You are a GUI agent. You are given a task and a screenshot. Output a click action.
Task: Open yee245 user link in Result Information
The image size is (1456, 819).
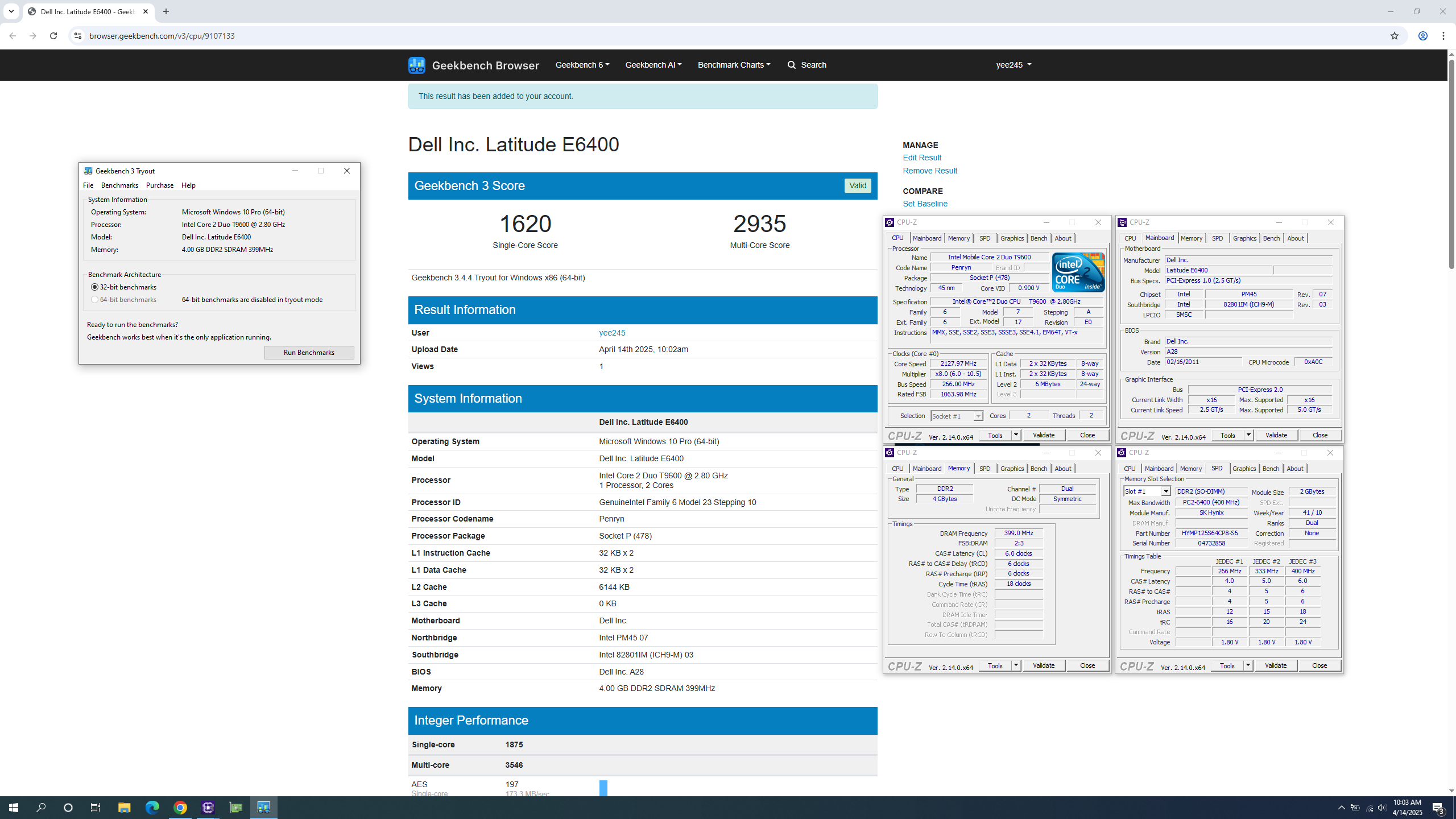612,333
